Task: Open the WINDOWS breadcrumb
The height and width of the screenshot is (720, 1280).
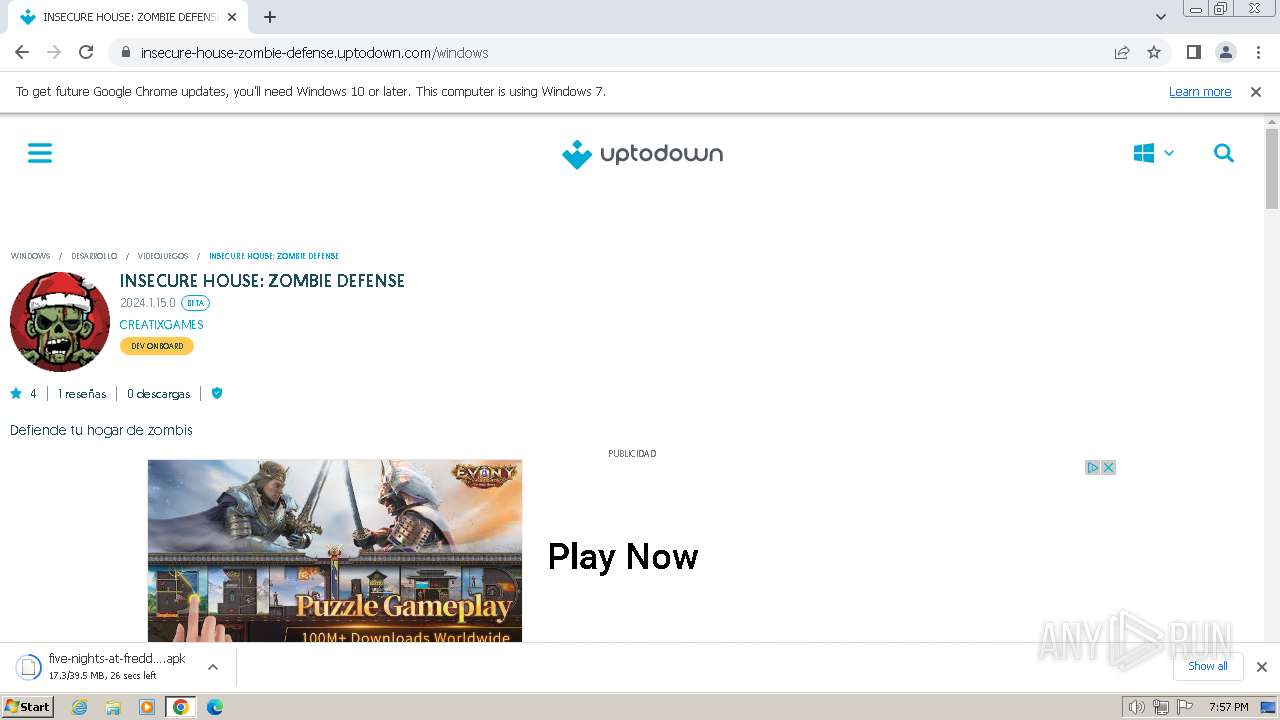Action: (x=30, y=256)
